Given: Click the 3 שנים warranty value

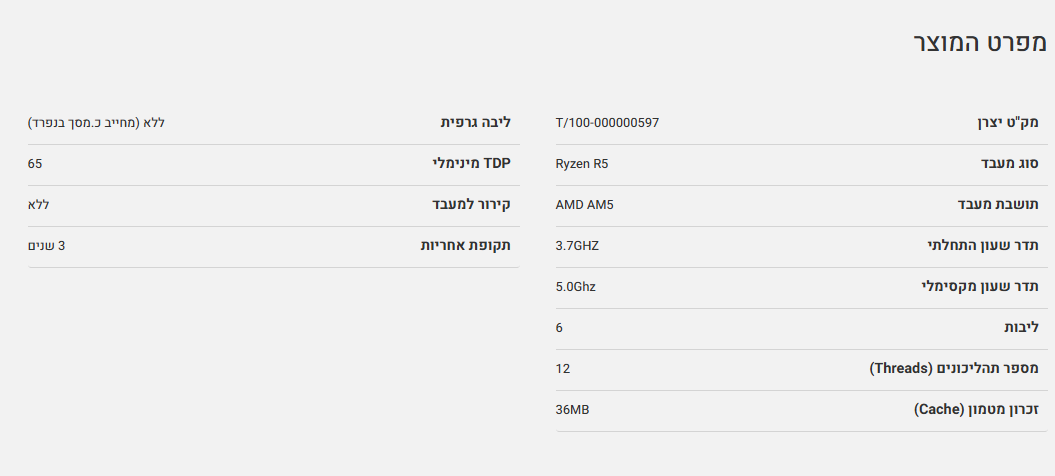Looking at the screenshot, I should tap(46, 246).
